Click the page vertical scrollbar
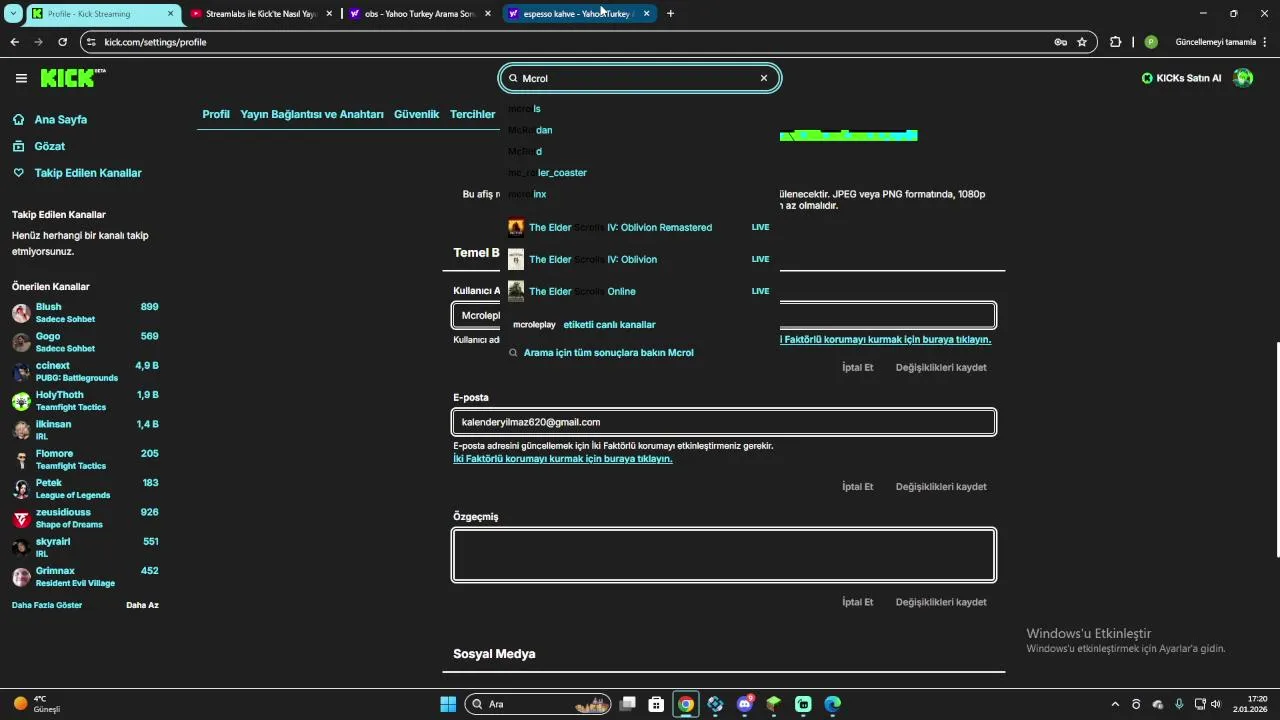Image resolution: width=1280 pixels, height=720 pixels. 1277,450
